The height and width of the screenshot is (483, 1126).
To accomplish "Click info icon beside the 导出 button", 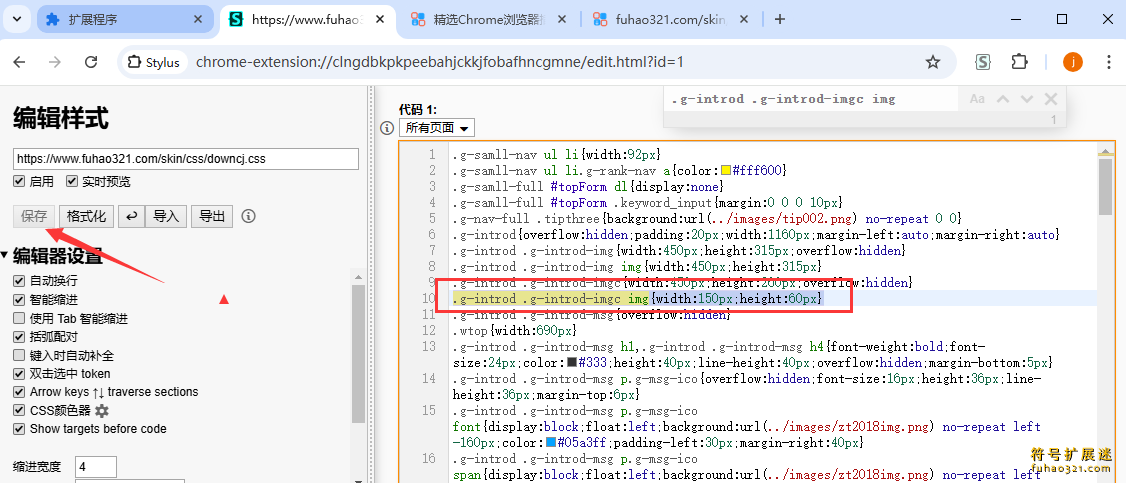I will [x=249, y=216].
